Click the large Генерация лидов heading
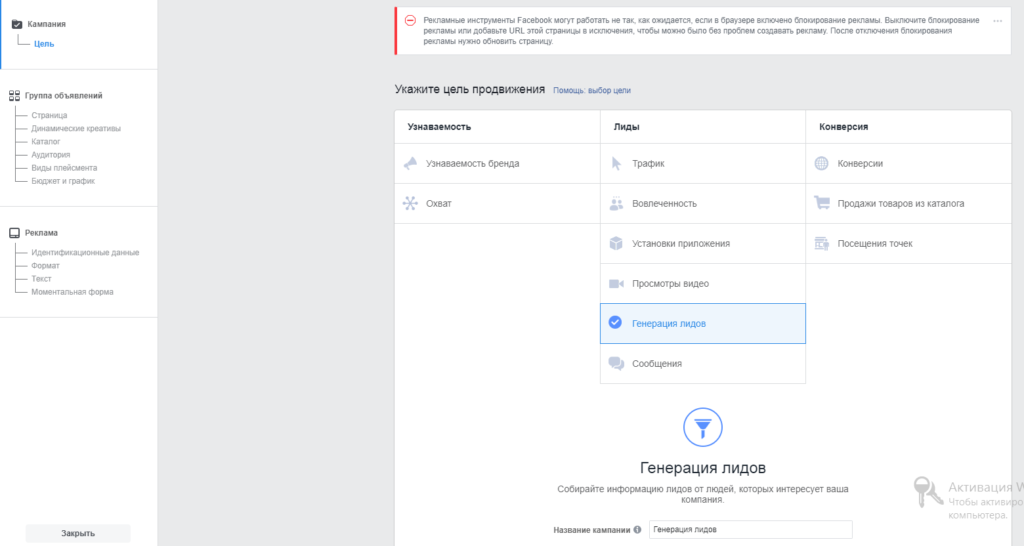The width and height of the screenshot is (1024, 546). [703, 468]
